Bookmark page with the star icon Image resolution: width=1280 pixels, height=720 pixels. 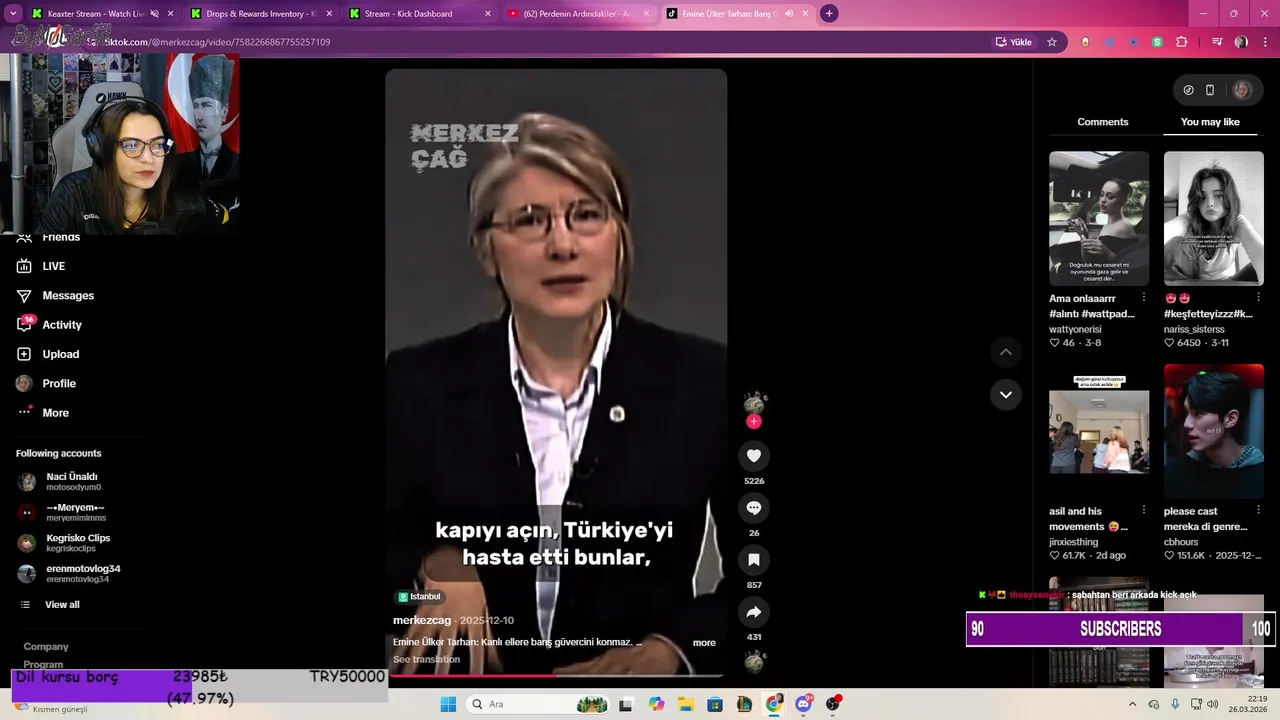[x=1052, y=42]
